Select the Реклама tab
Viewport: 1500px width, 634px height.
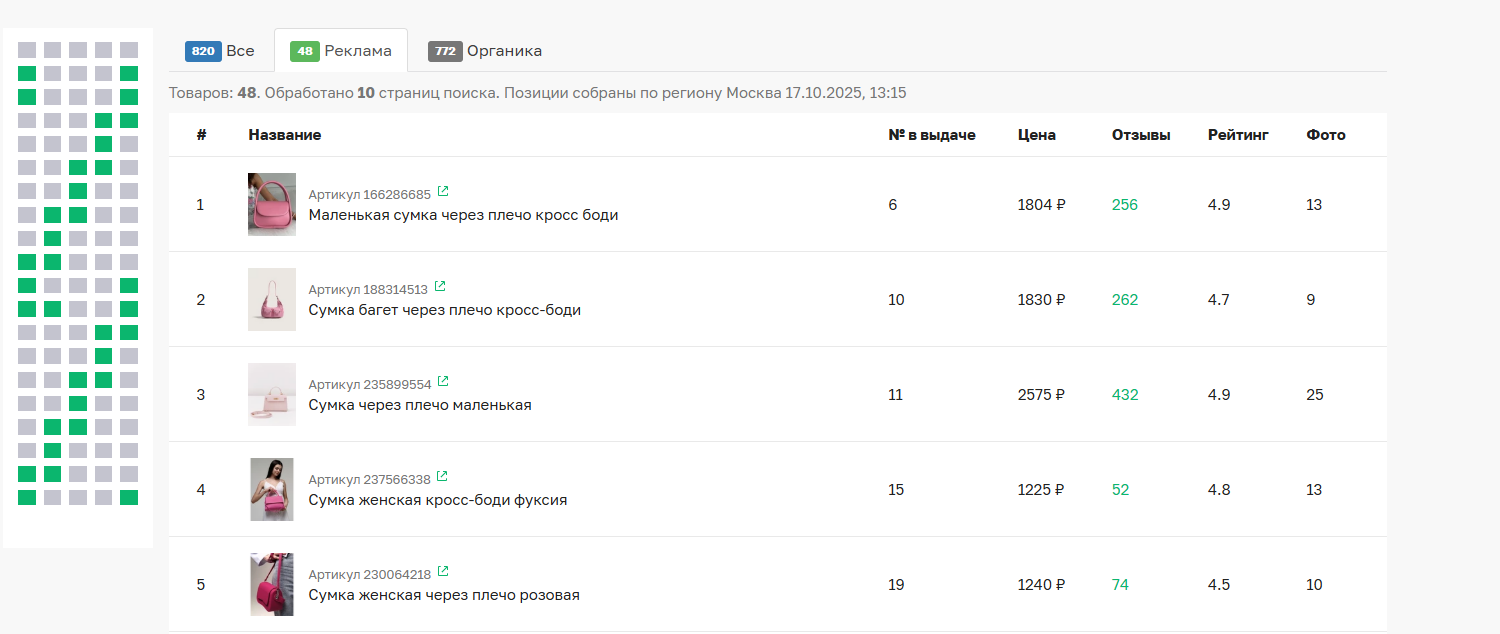[341, 51]
